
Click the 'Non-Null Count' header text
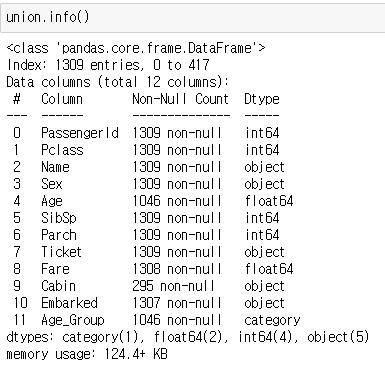pyautogui.click(x=180, y=99)
